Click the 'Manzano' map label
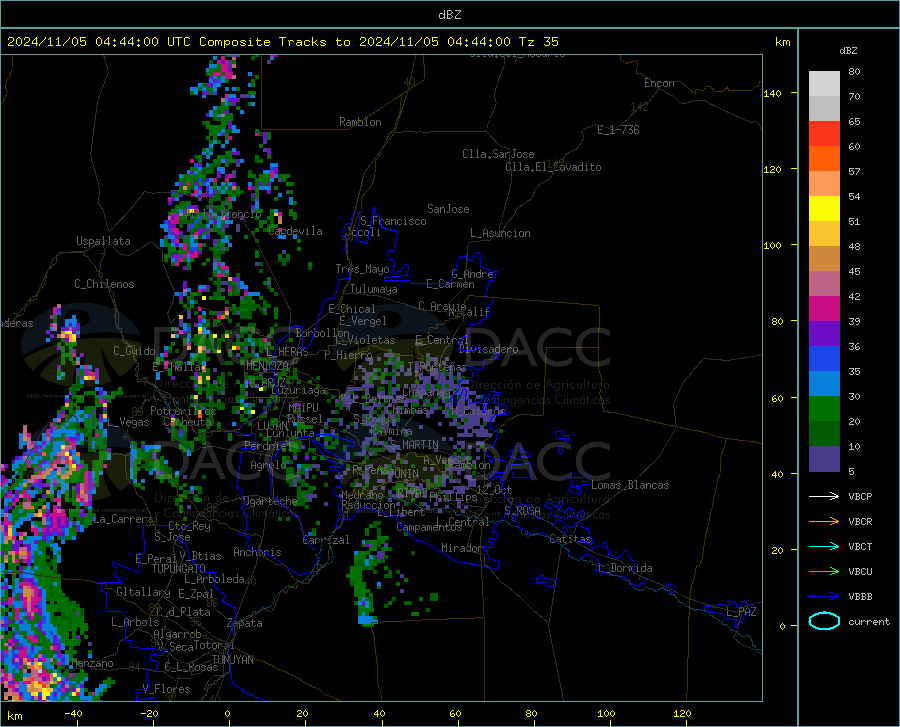The width and height of the screenshot is (900, 727). (x=92, y=663)
